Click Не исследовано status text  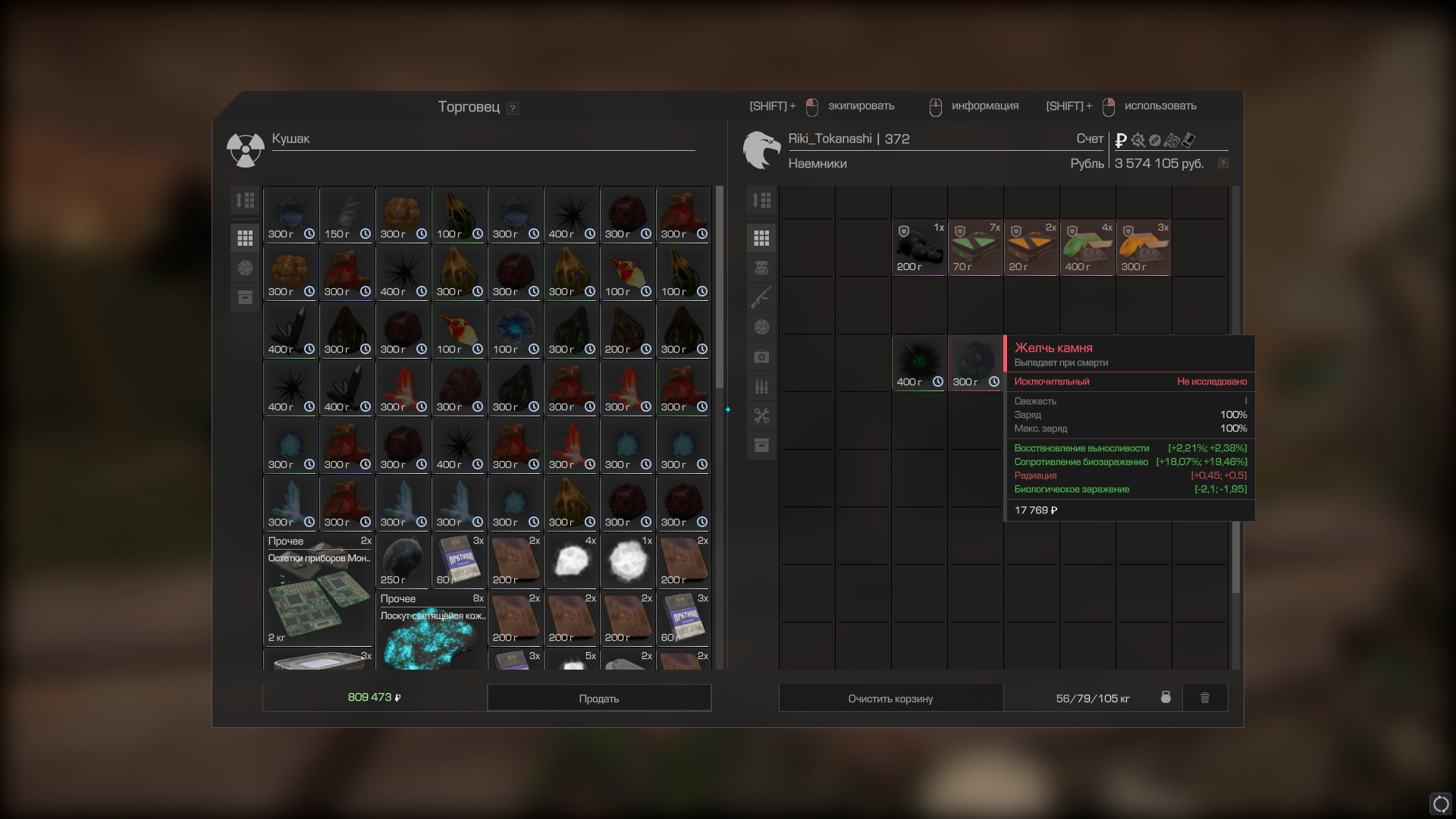[x=1212, y=381]
